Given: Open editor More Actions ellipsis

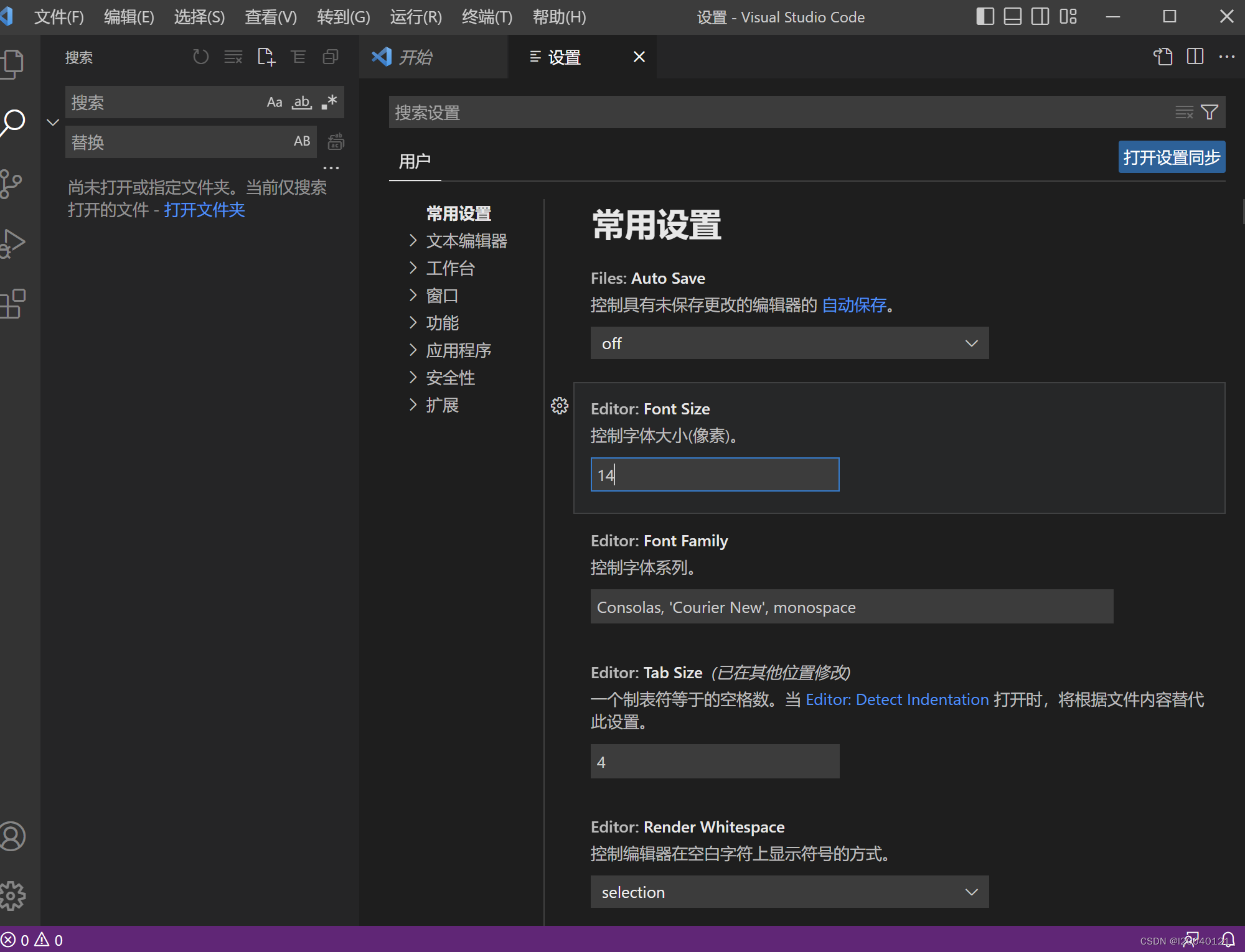Looking at the screenshot, I should 1227,57.
